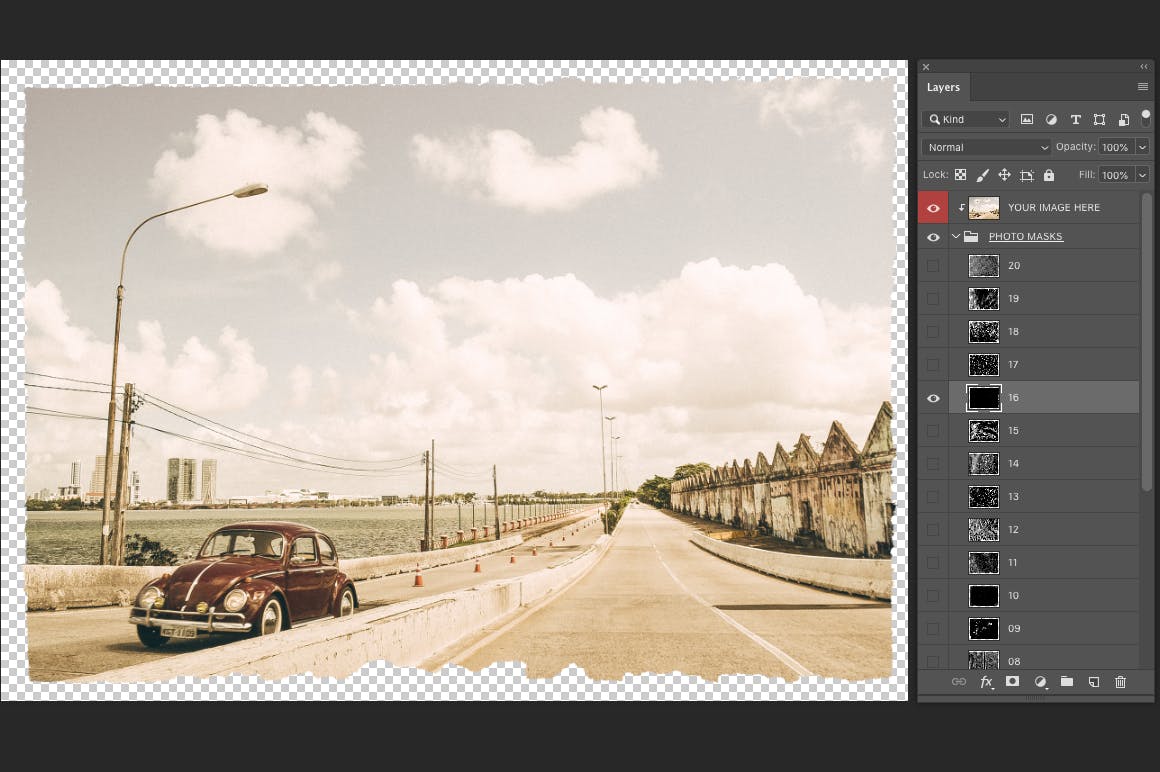The width and height of the screenshot is (1160, 772).
Task: Create a new layer
Action: (1093, 681)
